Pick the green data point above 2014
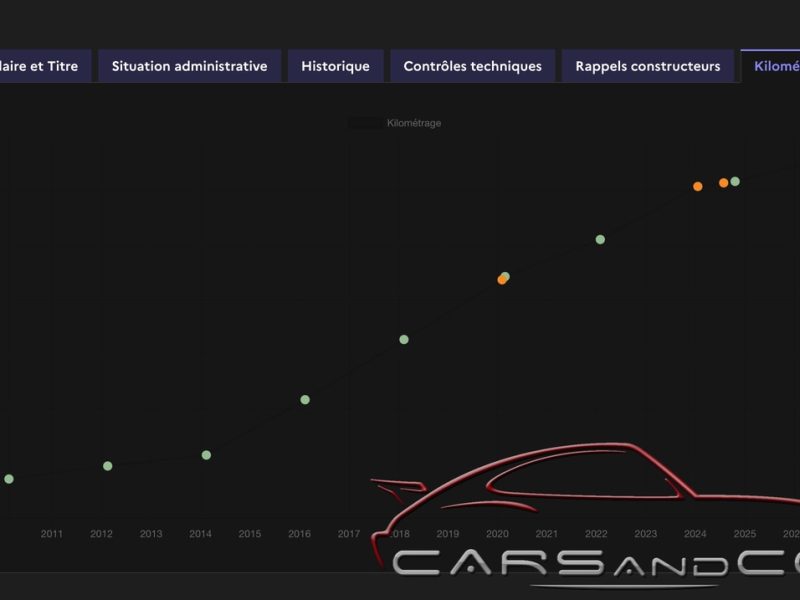The height and width of the screenshot is (600, 800). 206,455
